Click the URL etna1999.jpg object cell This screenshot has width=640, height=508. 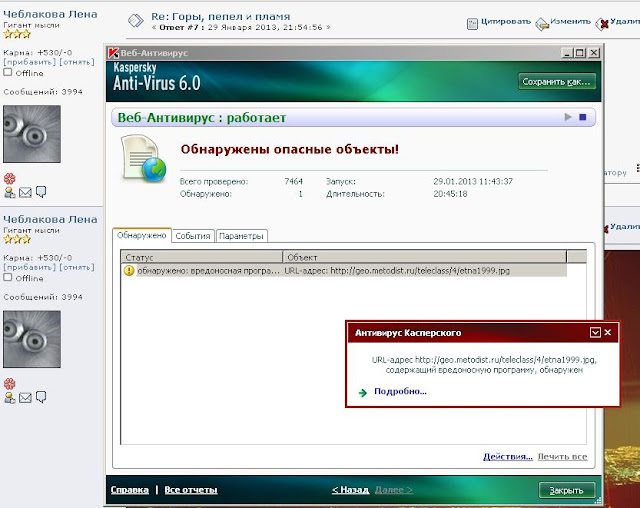[397, 271]
